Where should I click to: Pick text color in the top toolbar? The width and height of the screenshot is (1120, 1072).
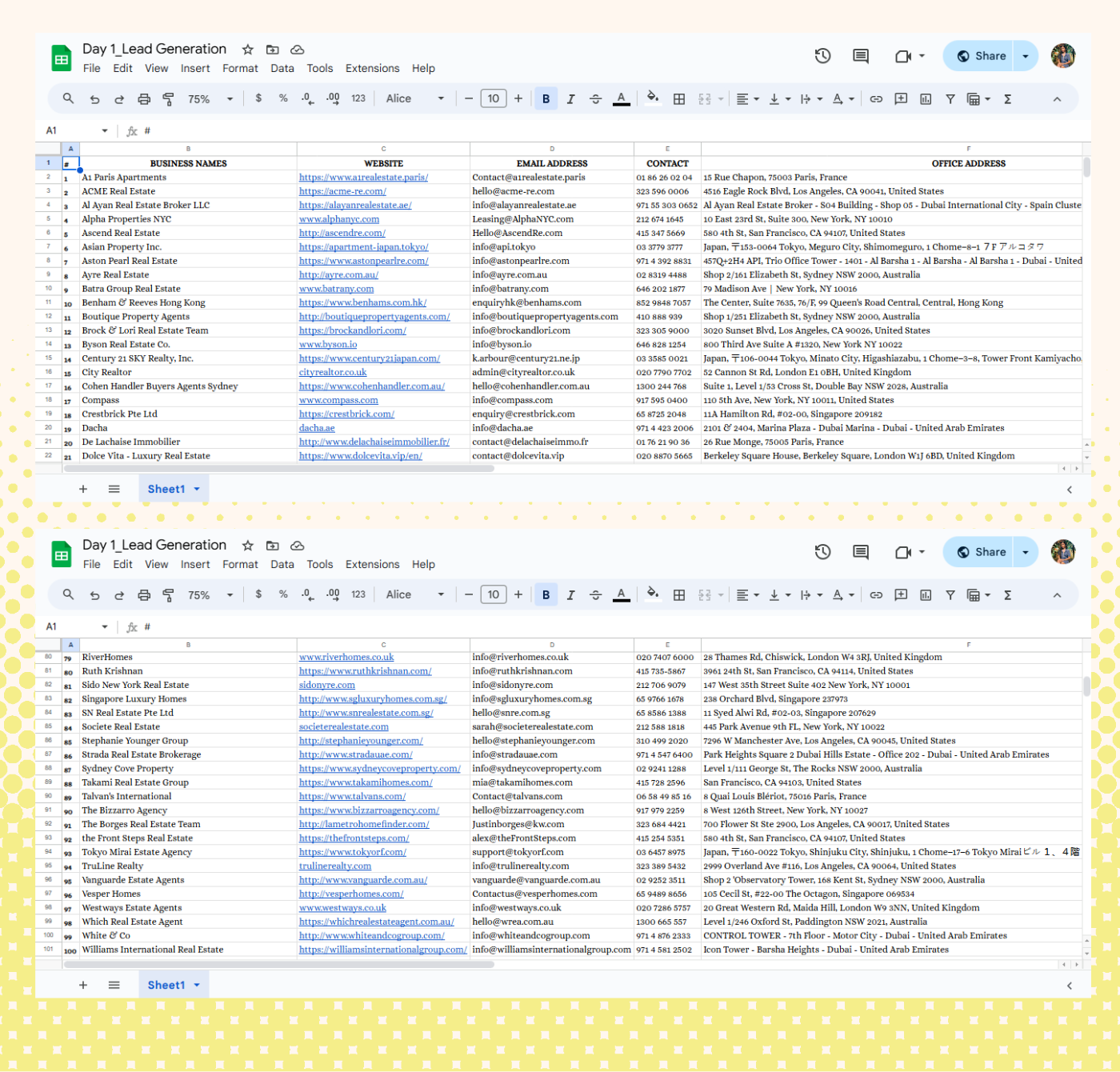(x=621, y=99)
